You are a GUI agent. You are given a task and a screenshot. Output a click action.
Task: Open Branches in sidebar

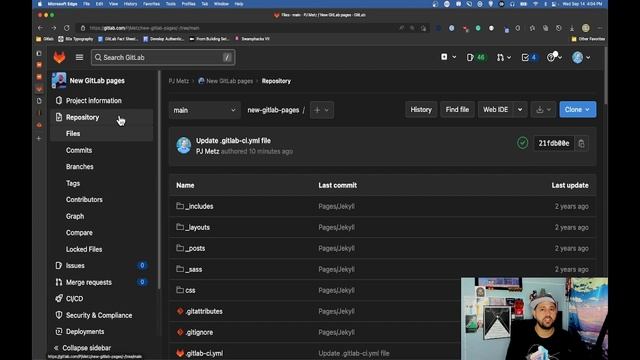pos(80,167)
